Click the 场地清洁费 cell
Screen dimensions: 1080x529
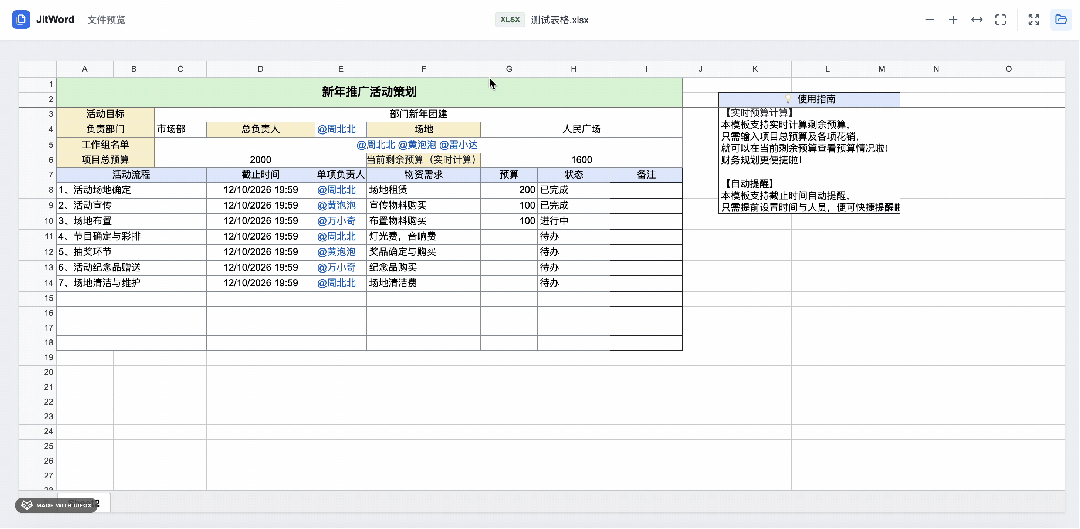tap(424, 283)
